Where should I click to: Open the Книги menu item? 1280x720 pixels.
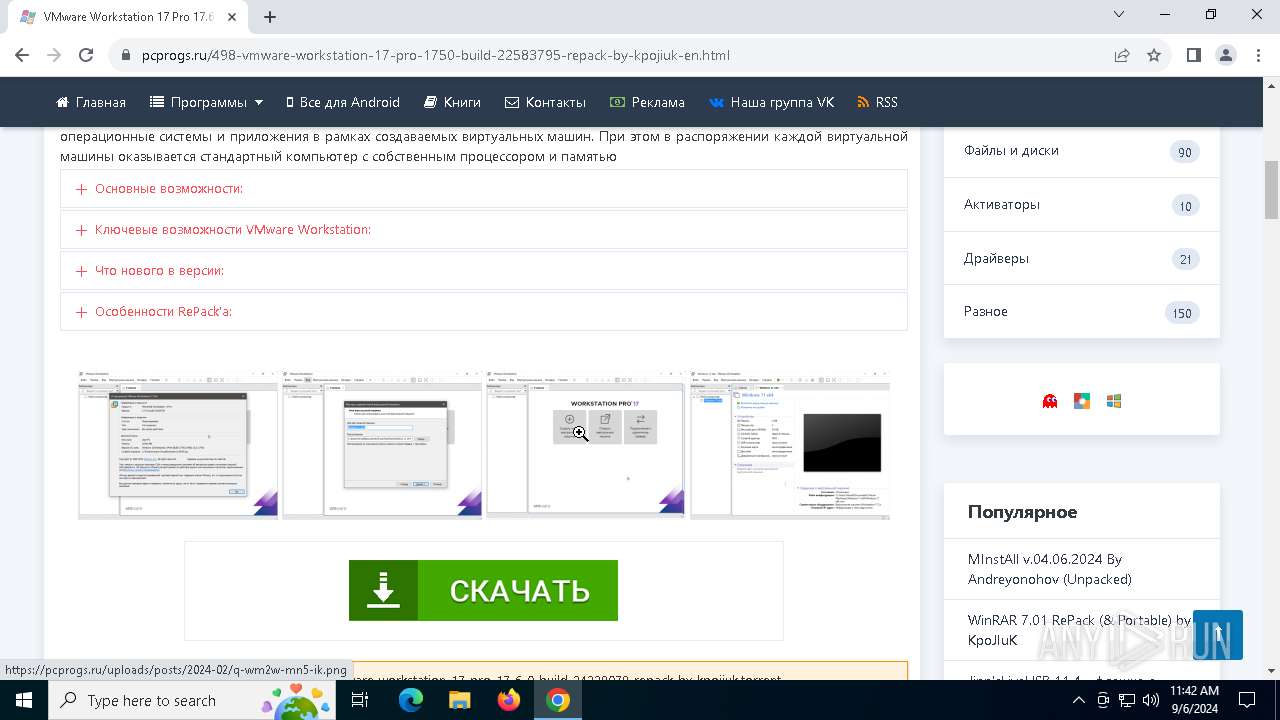[x=452, y=102]
